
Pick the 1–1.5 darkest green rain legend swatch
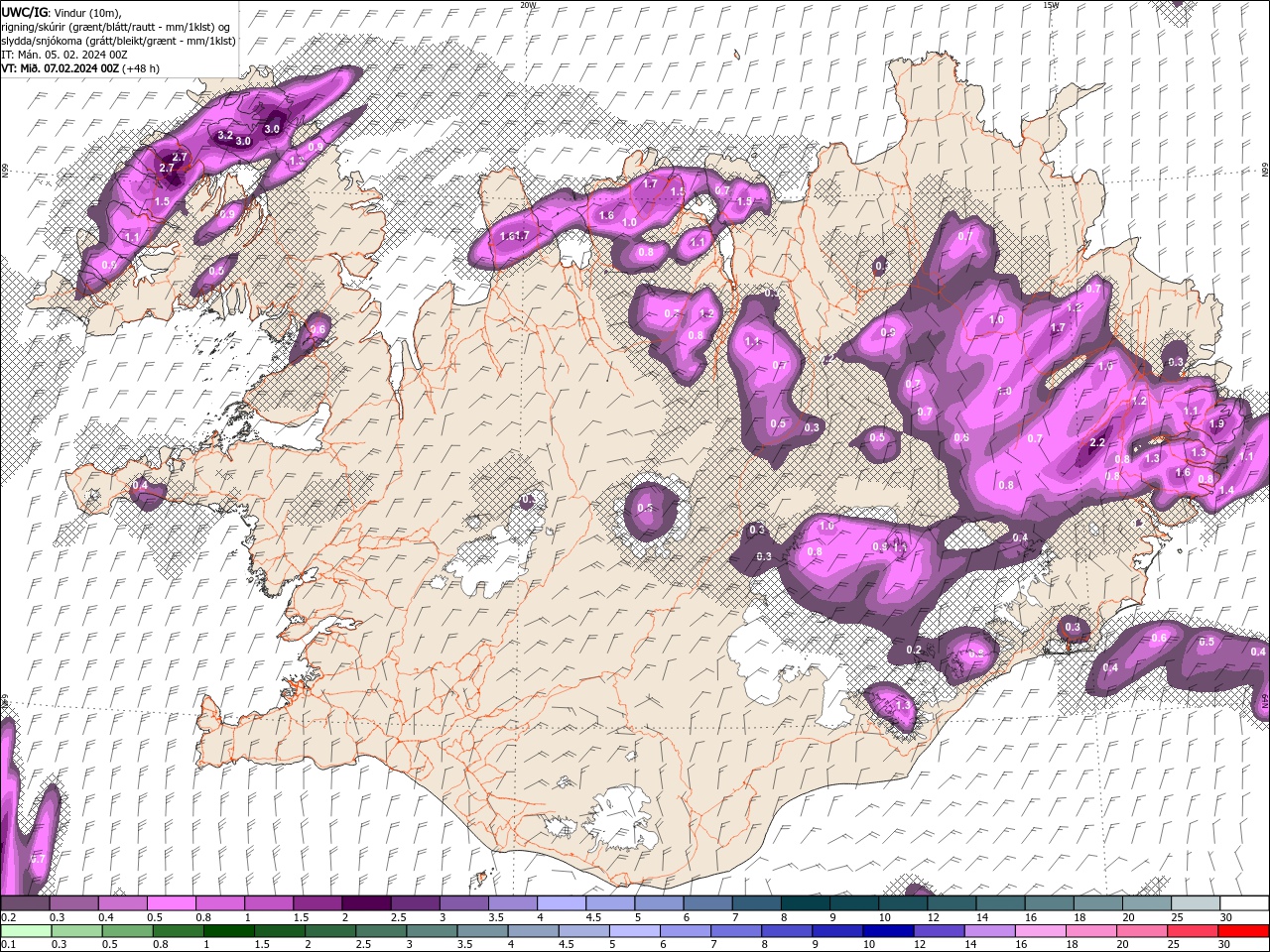point(228,931)
